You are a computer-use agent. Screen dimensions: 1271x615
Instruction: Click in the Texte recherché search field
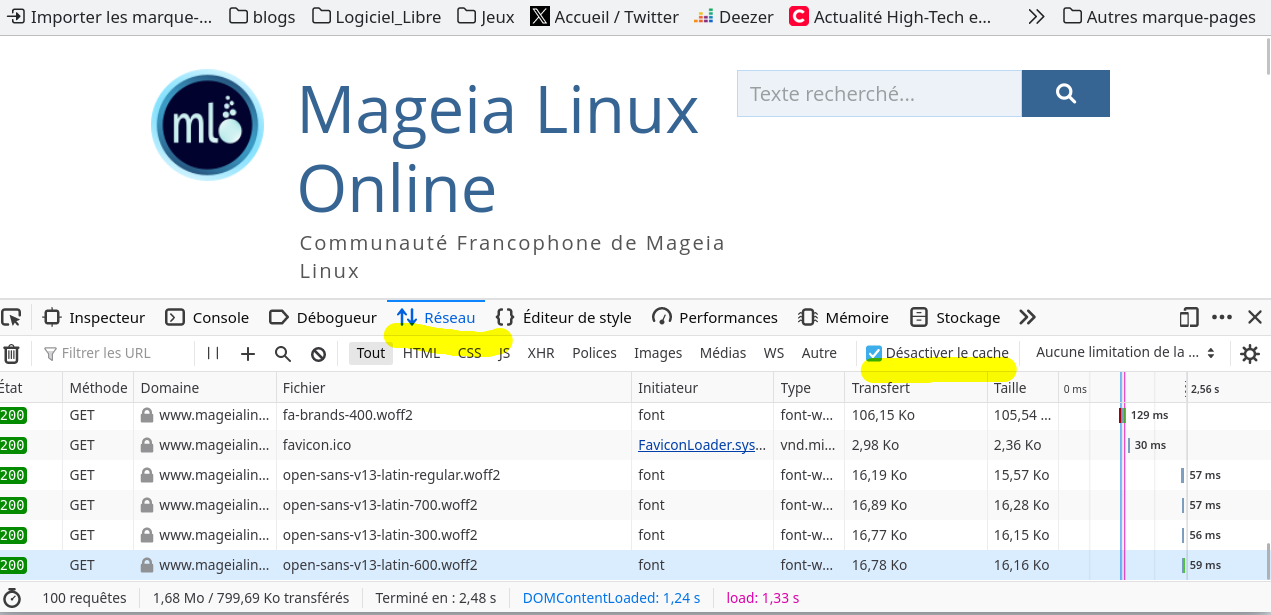point(879,94)
